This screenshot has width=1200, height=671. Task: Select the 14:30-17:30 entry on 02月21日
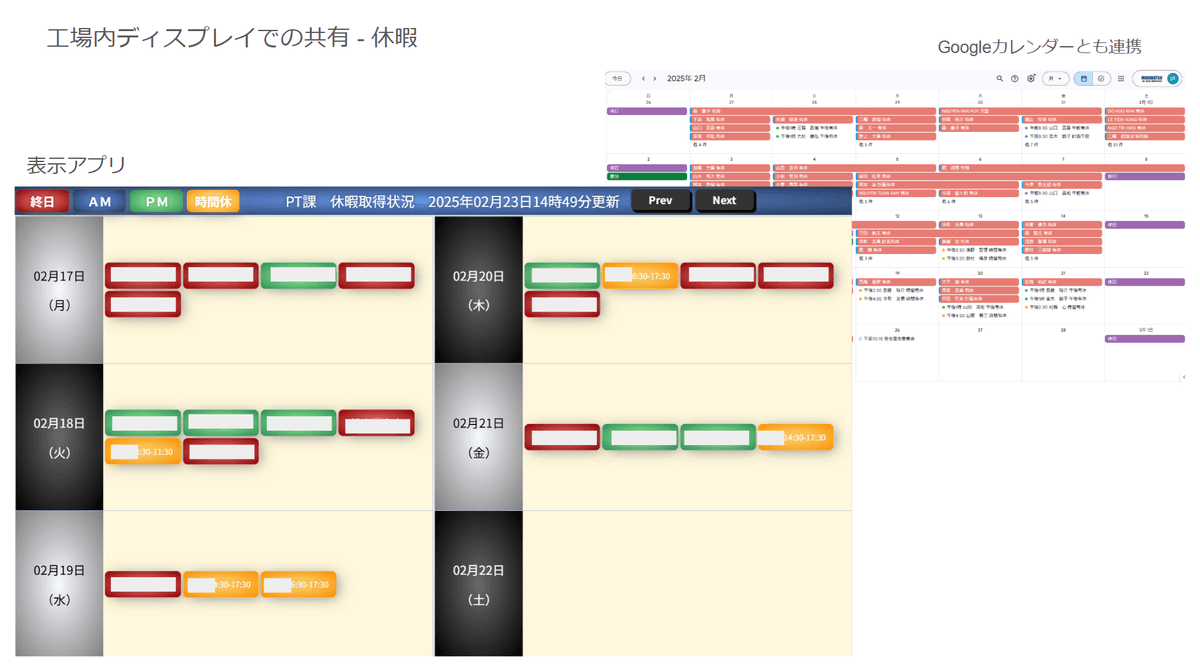pyautogui.click(x=795, y=437)
